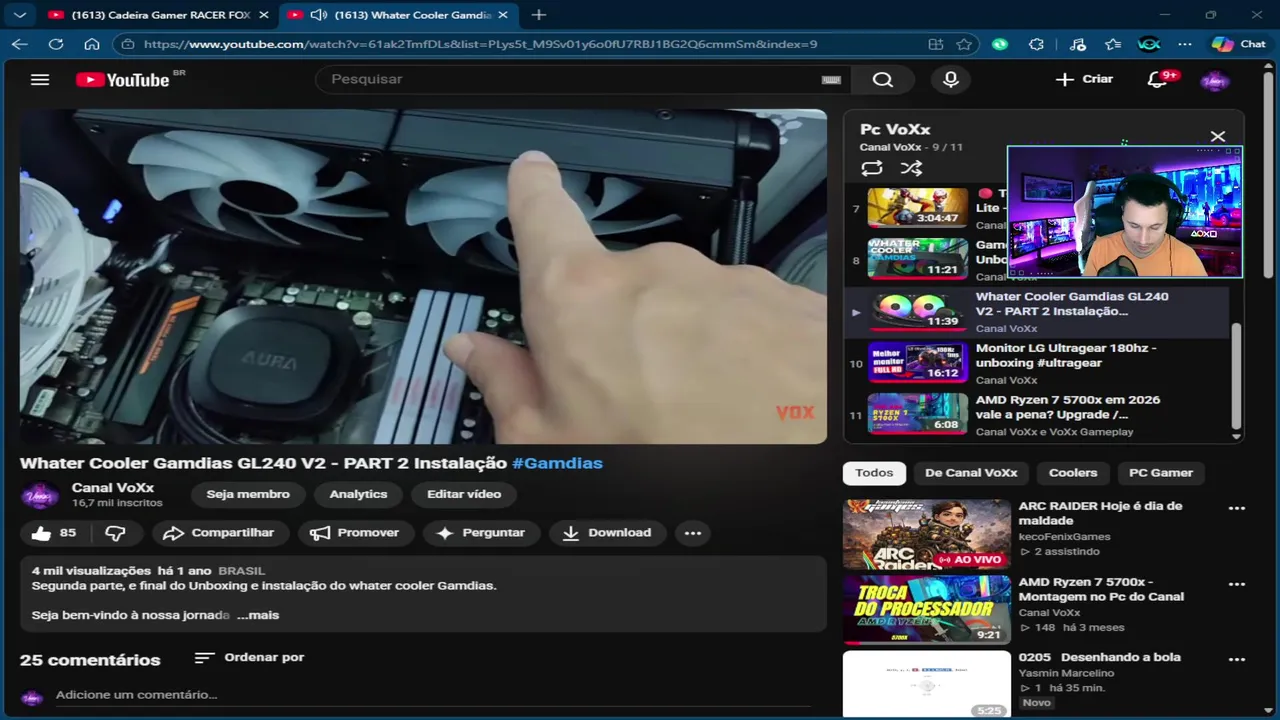
Task: Open the on-screen keyboard in the search box
Action: coord(831,80)
